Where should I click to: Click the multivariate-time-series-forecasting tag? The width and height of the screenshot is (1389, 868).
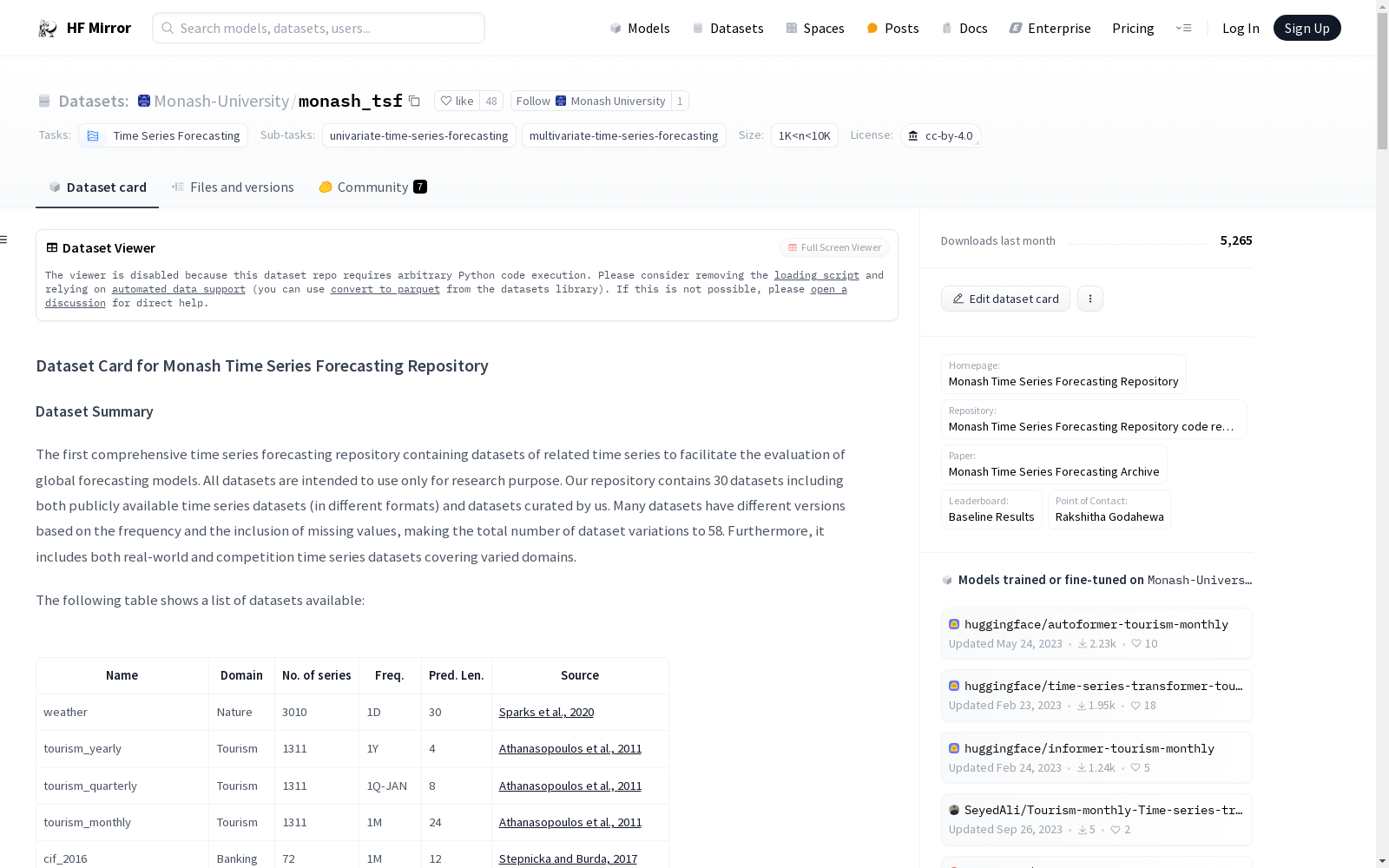pos(624,135)
